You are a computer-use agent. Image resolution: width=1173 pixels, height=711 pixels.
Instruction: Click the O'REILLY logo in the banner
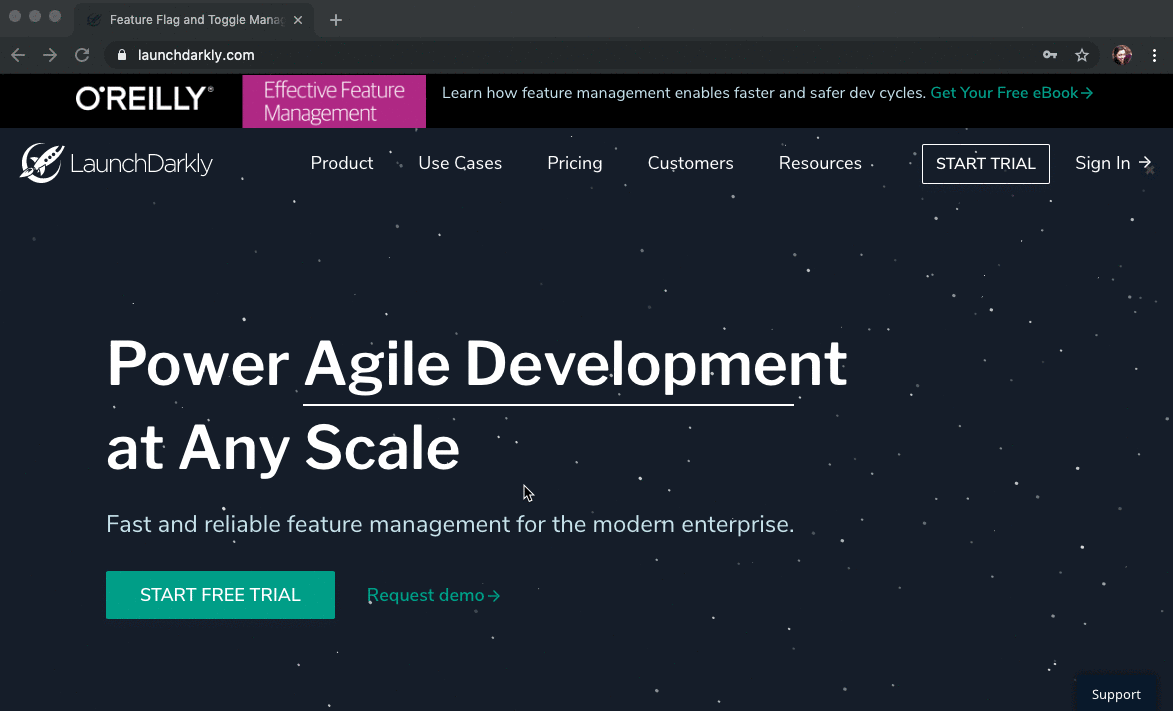pos(144,98)
